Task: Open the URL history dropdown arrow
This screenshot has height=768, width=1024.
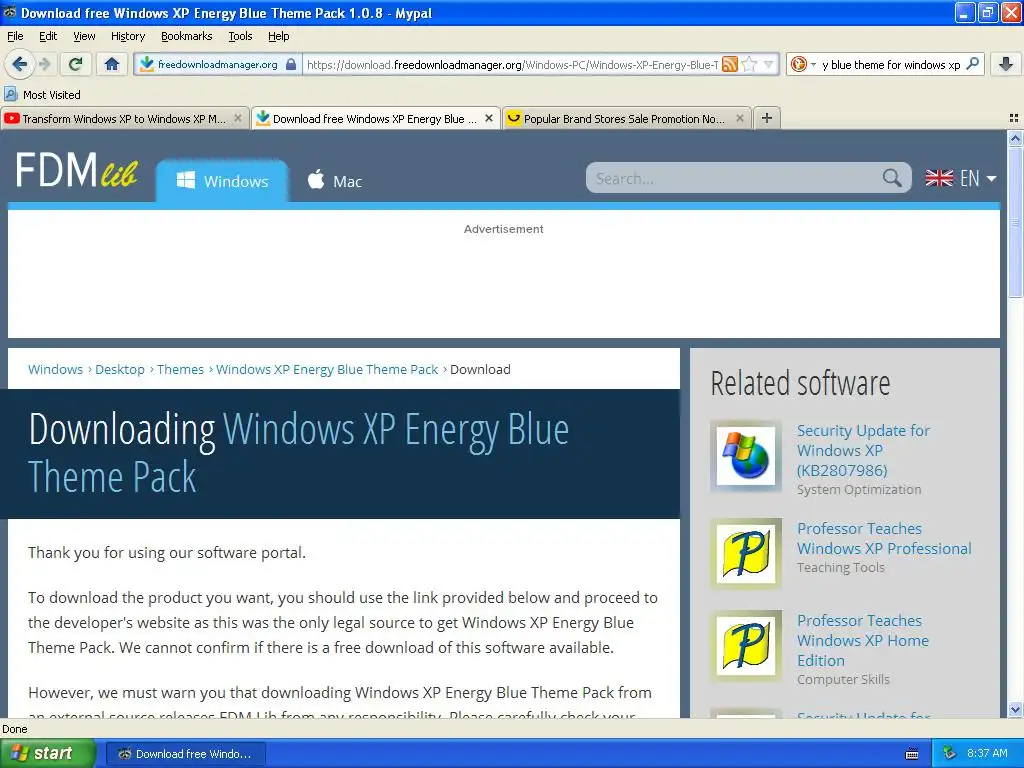Action: tap(769, 64)
